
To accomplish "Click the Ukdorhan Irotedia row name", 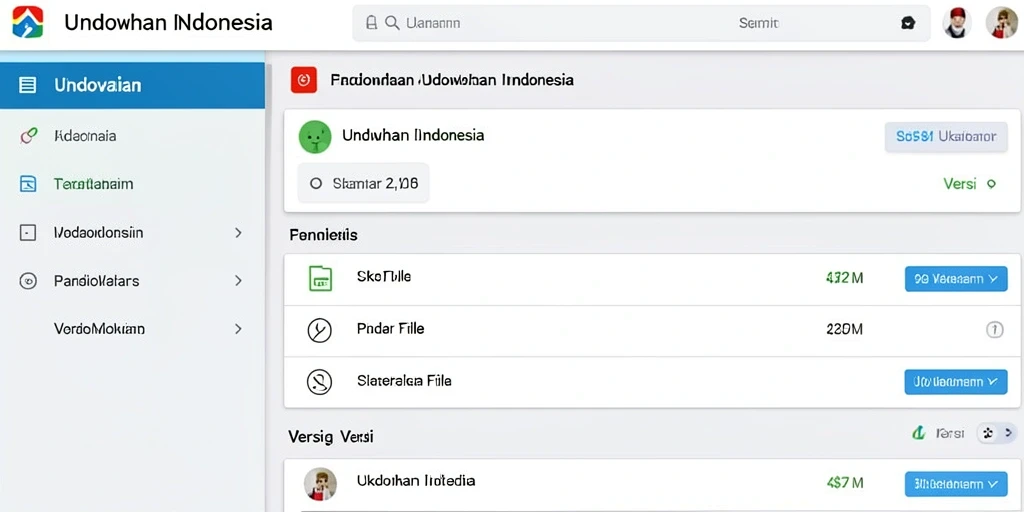I will click(416, 481).
